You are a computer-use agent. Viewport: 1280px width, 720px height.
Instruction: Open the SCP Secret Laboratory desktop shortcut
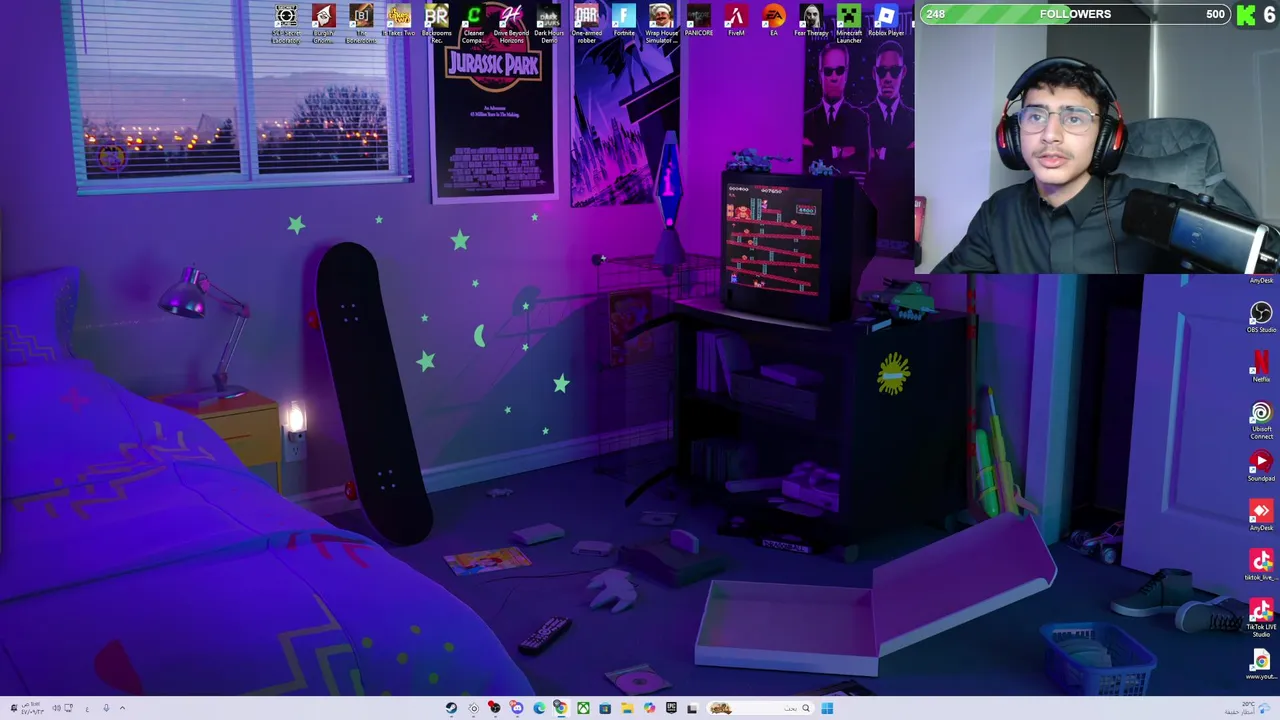click(286, 24)
